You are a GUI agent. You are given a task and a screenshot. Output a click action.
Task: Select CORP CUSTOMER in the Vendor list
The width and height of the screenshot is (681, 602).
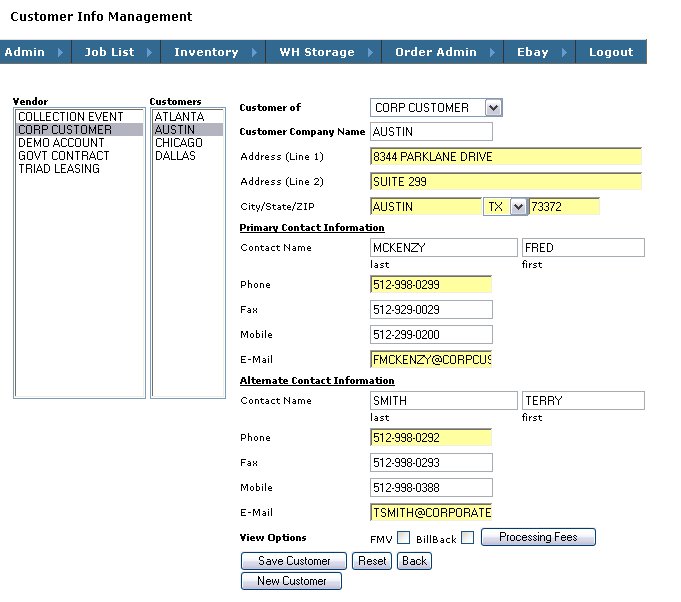[x=79, y=129]
